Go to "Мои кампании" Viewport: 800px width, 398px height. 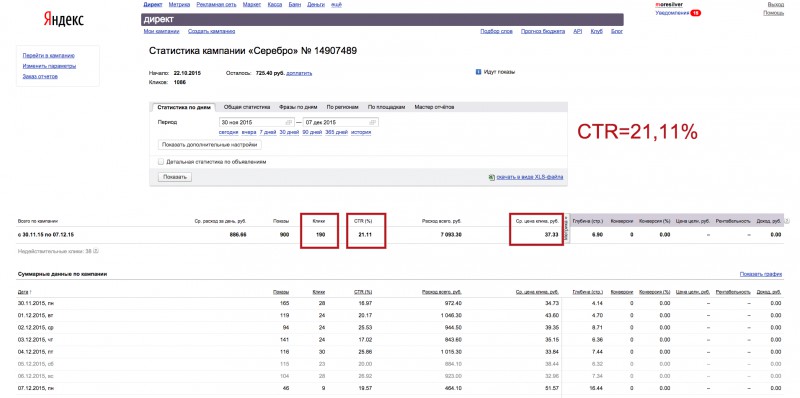[162, 31]
